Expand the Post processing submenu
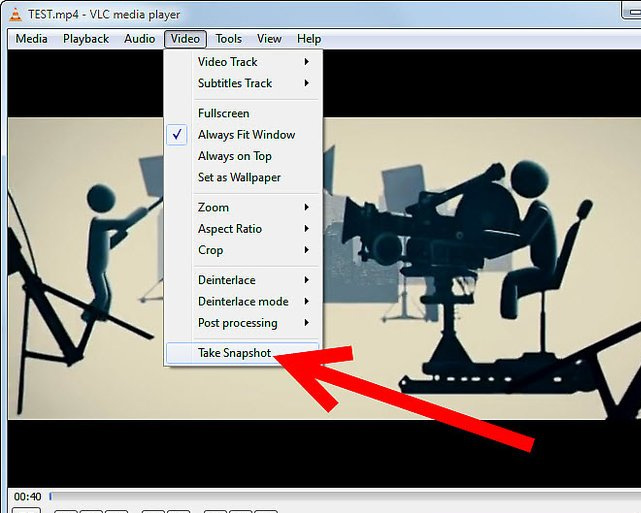 click(243, 323)
